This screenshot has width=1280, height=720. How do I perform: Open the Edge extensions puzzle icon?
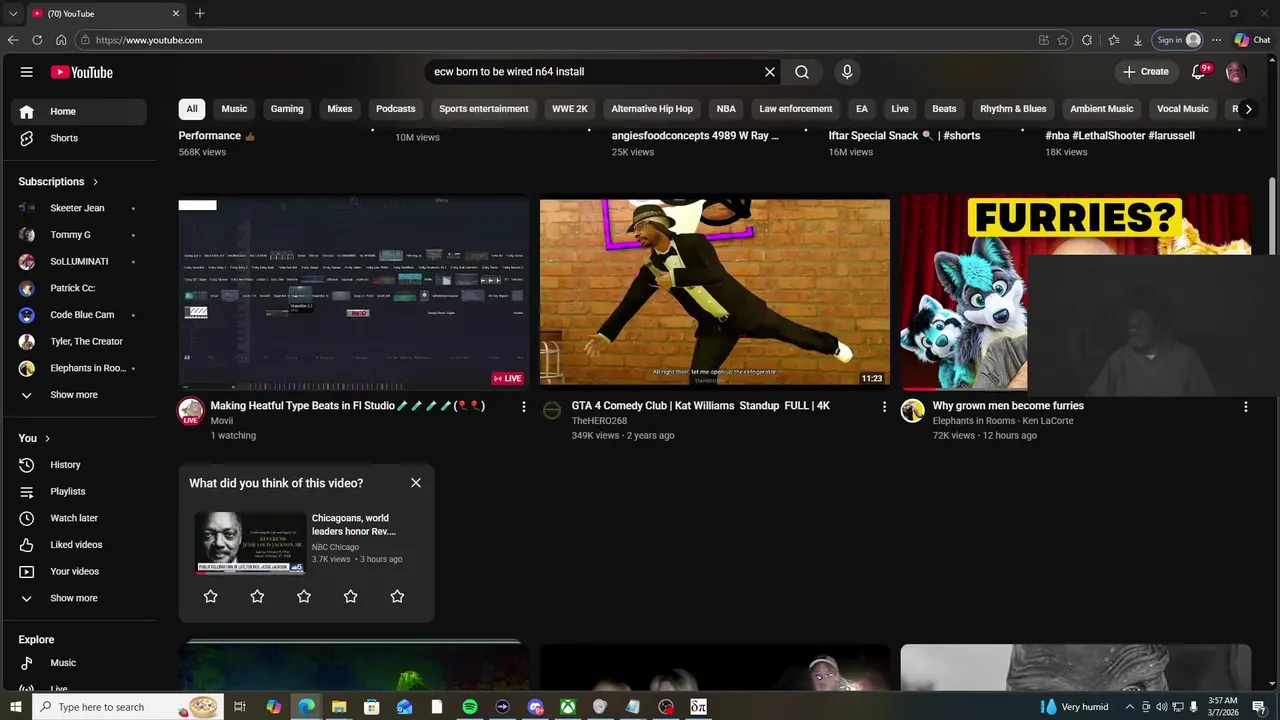pos(1087,40)
